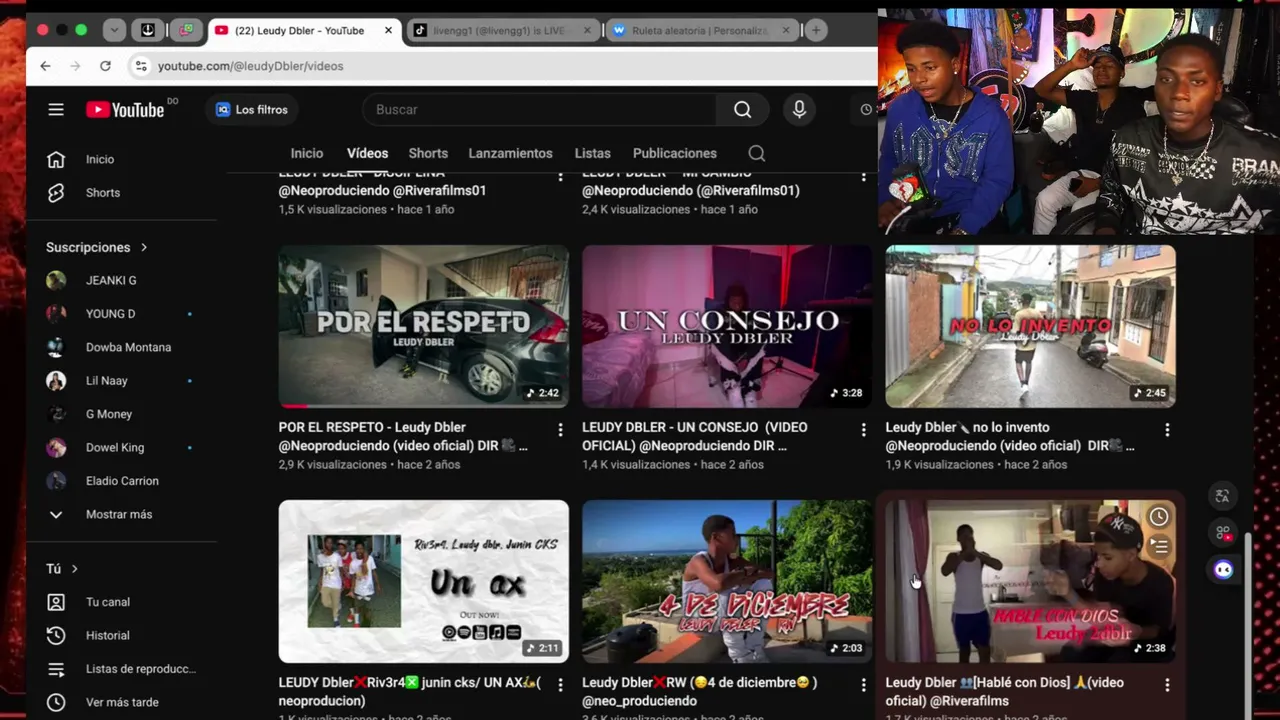The image size is (1280, 720).
Task: Play the Un AX video thumbnail
Action: 424,581
